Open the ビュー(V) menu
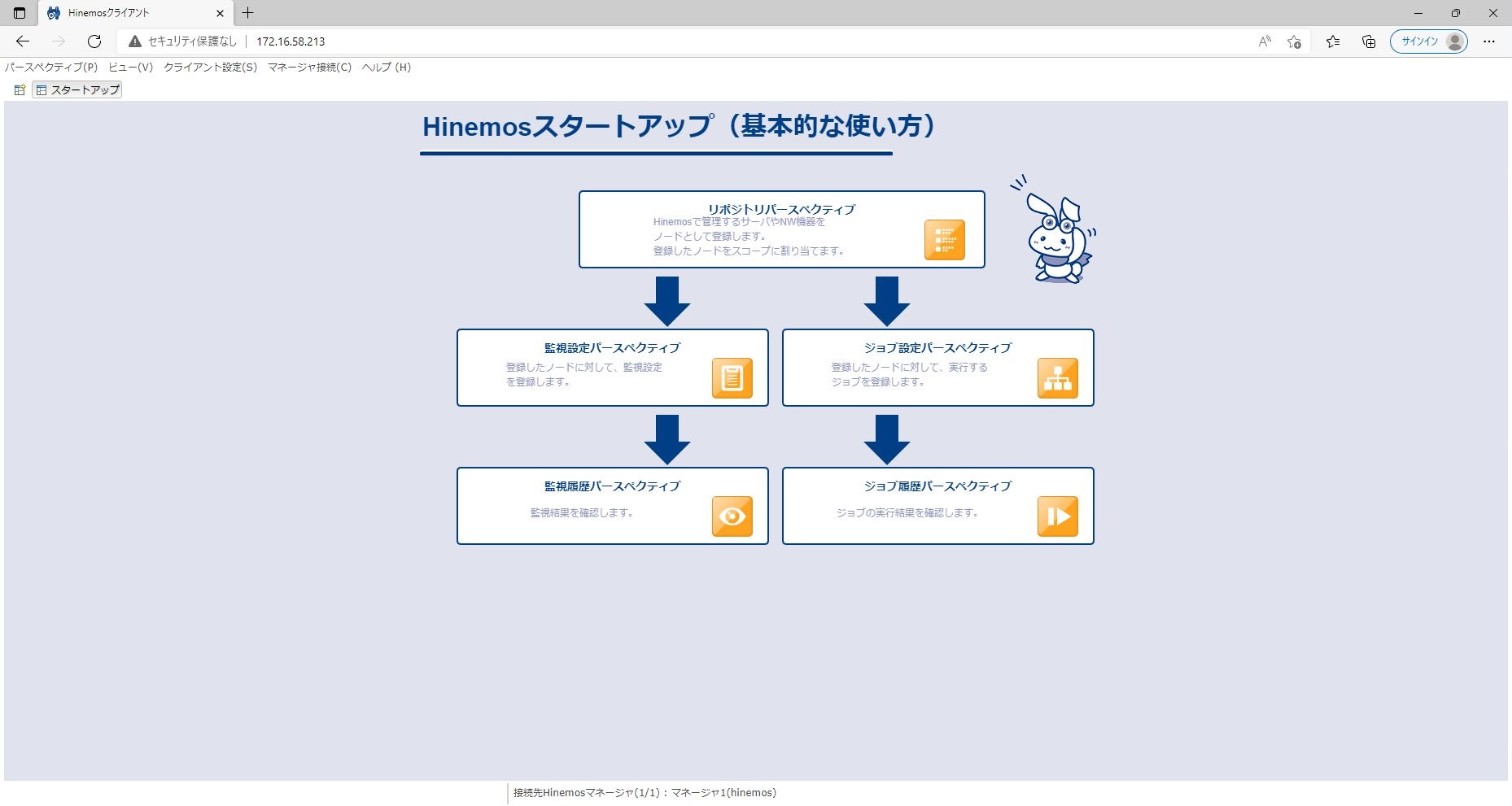This screenshot has width=1512, height=806. tap(131, 68)
